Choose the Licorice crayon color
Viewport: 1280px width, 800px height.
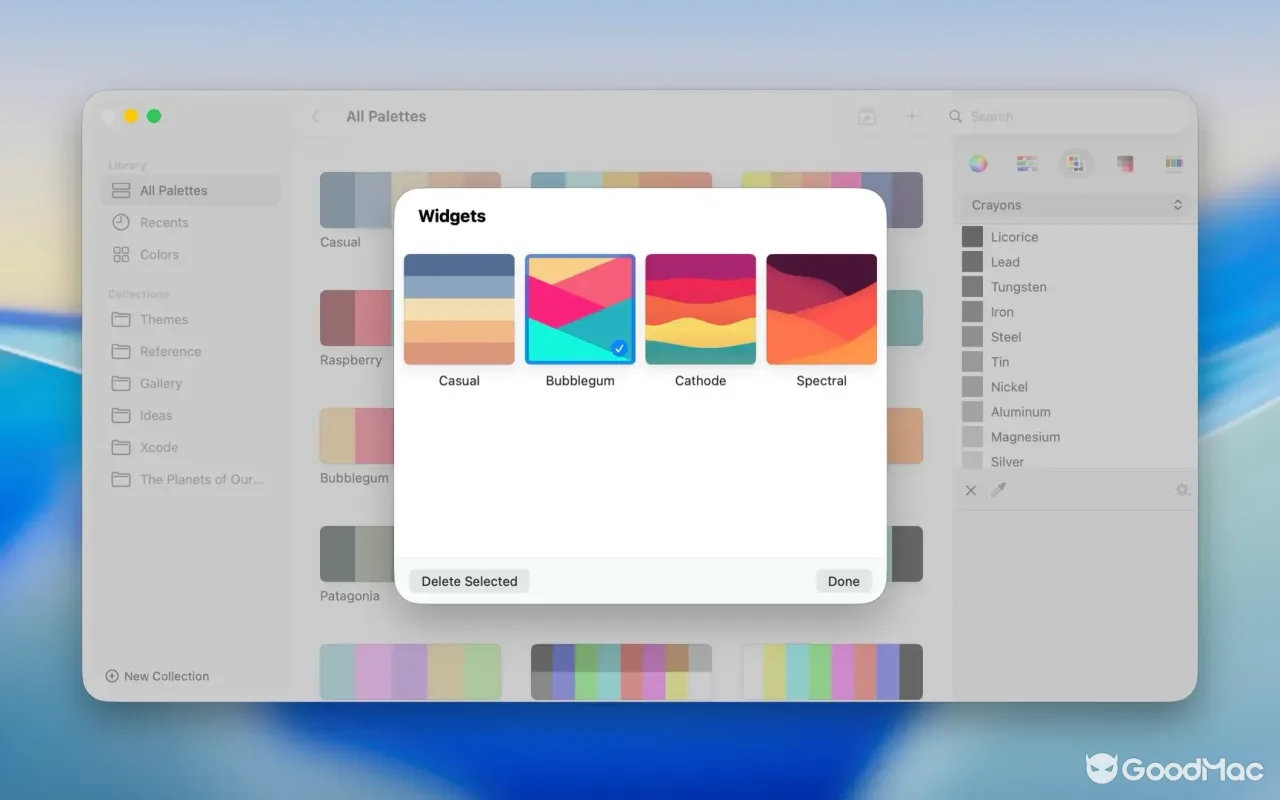1076,237
